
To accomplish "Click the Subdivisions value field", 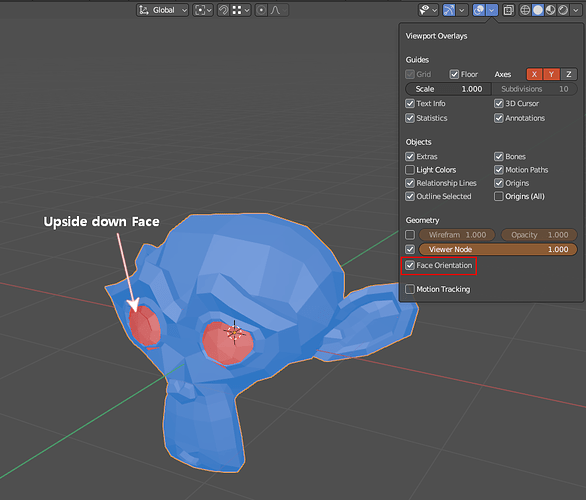I will tap(534, 89).
